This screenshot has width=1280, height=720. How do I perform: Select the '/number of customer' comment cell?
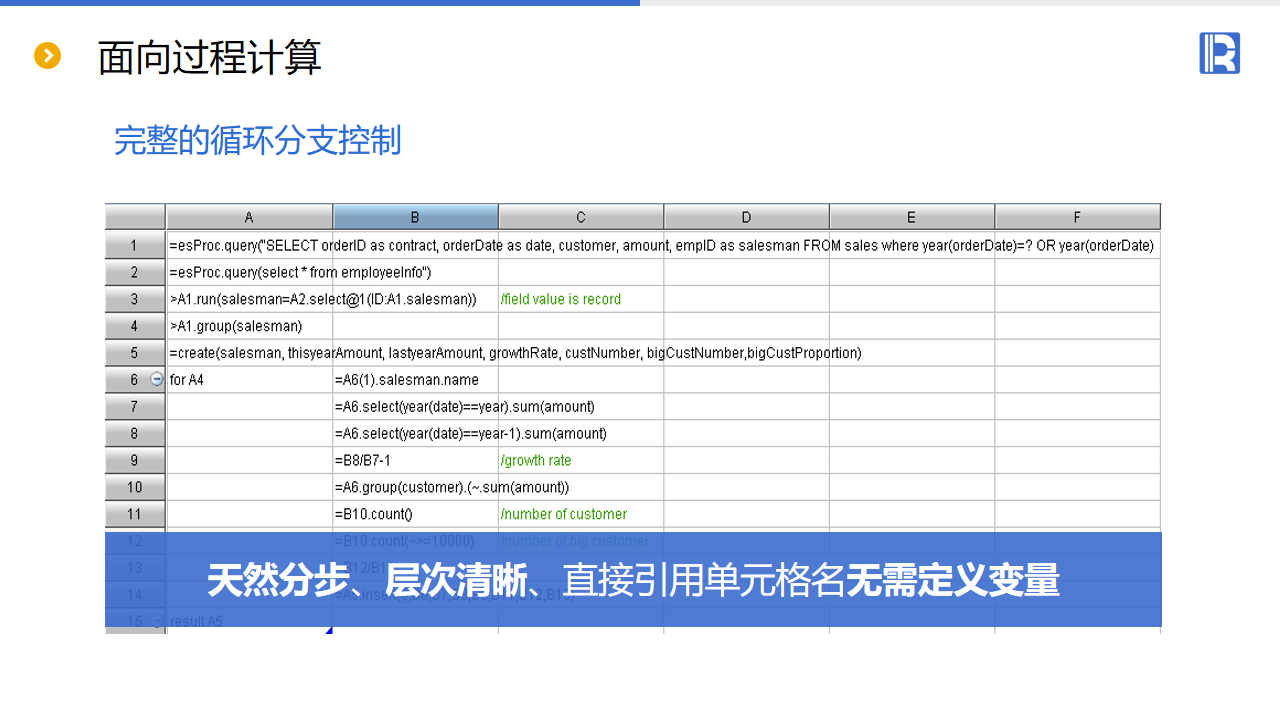click(x=580, y=515)
